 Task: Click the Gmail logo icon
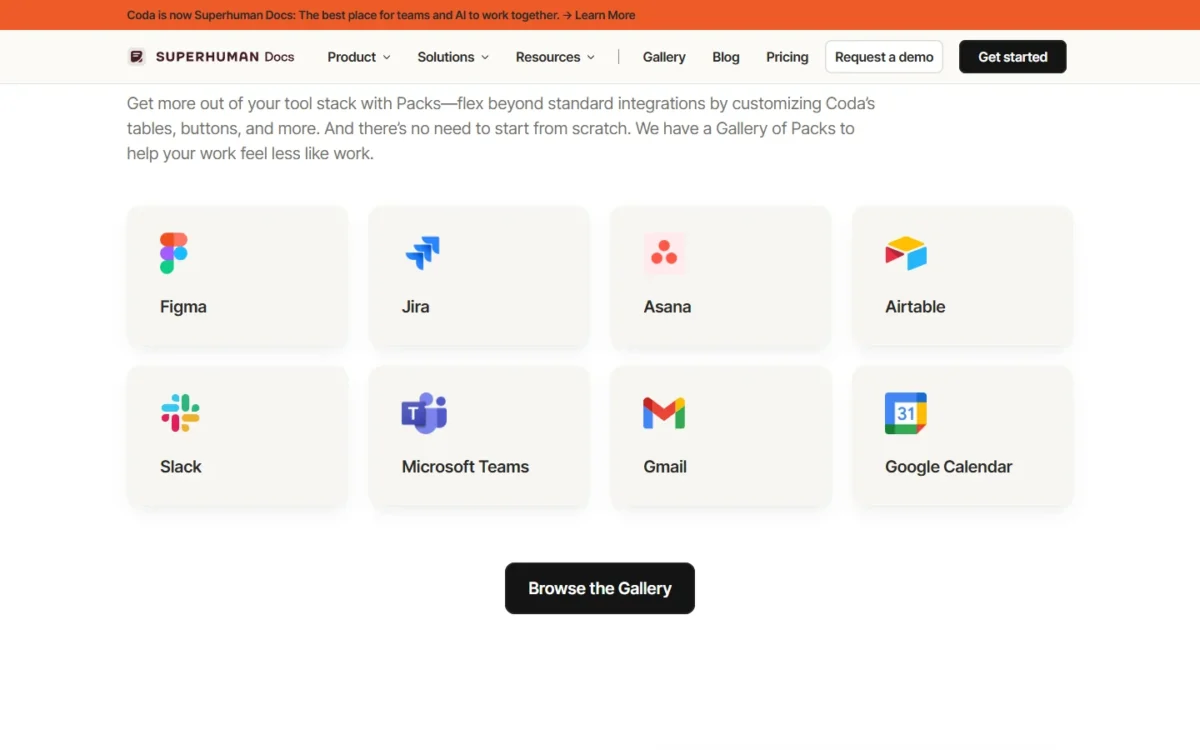click(x=664, y=413)
